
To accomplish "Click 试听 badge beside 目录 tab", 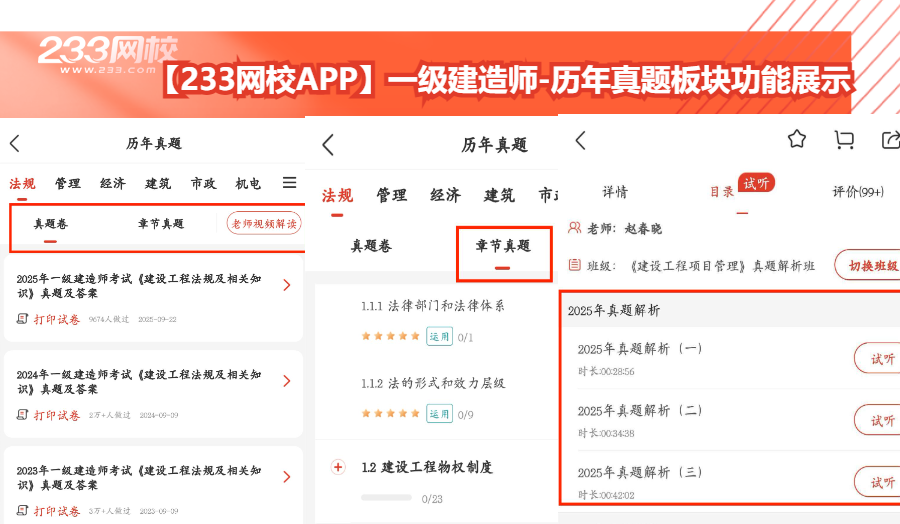I will (x=757, y=183).
